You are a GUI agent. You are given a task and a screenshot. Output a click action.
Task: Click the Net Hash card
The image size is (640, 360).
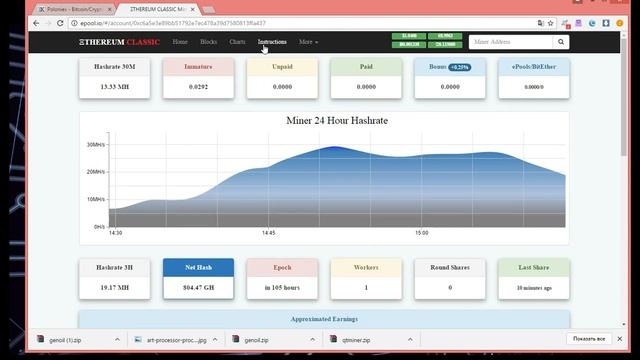(x=198, y=279)
